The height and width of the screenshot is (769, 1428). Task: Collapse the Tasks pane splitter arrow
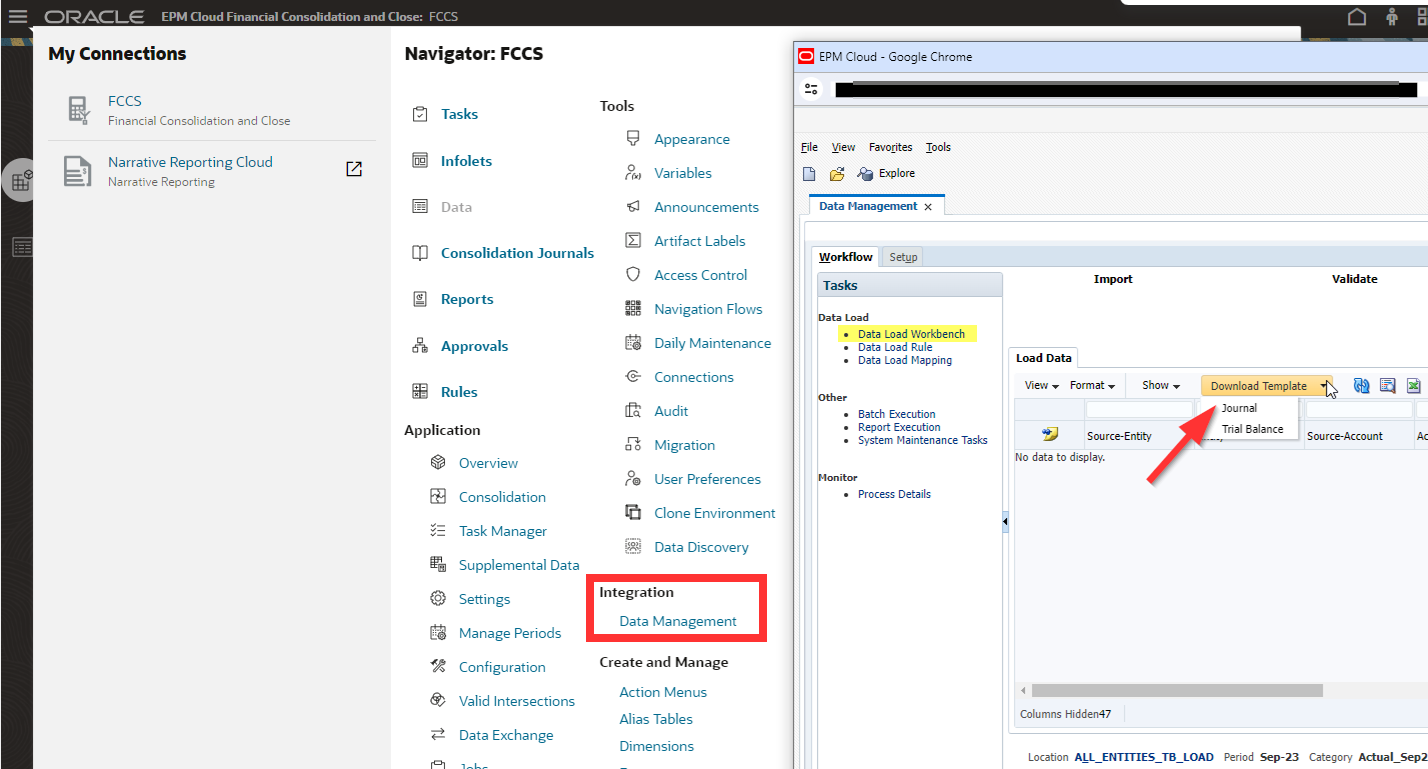click(1005, 522)
